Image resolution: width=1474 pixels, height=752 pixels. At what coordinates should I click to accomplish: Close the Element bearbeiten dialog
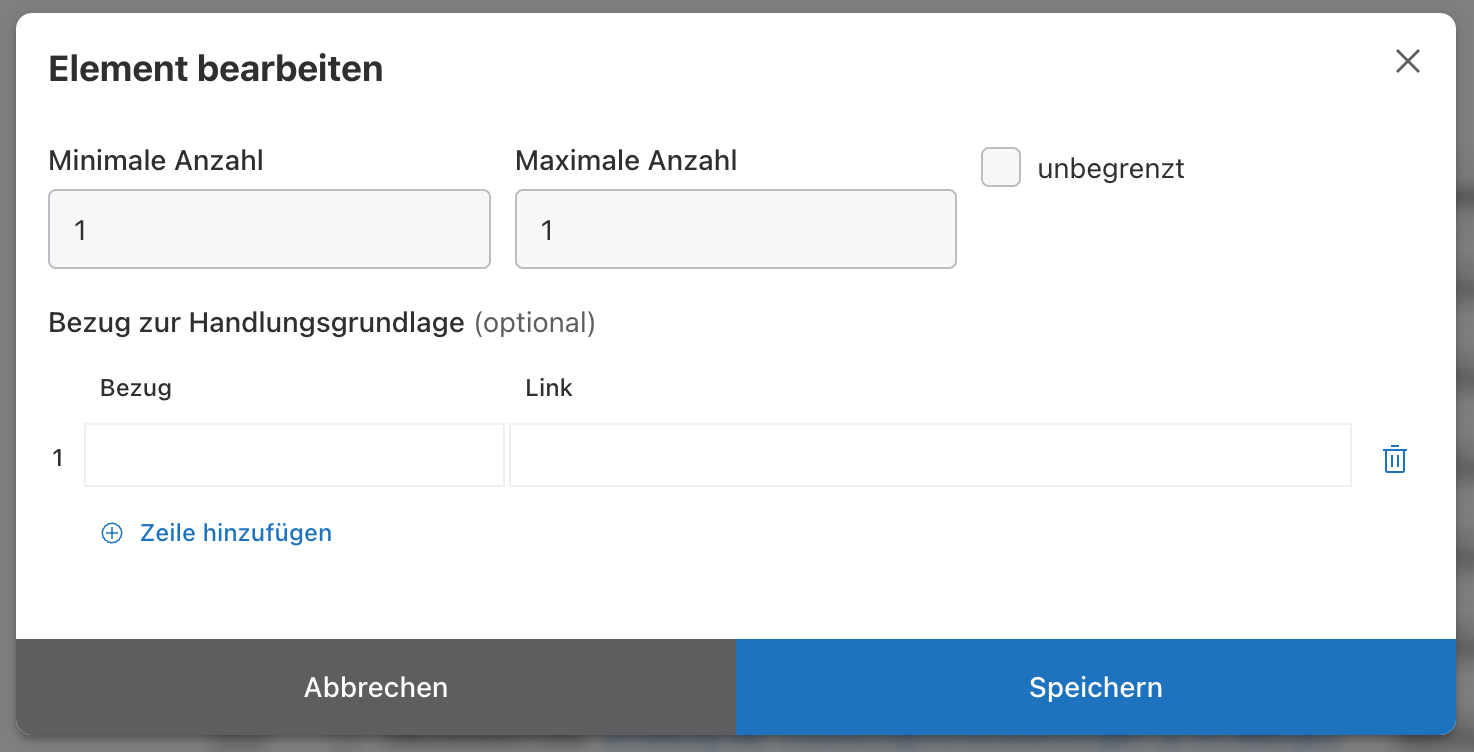[1408, 62]
